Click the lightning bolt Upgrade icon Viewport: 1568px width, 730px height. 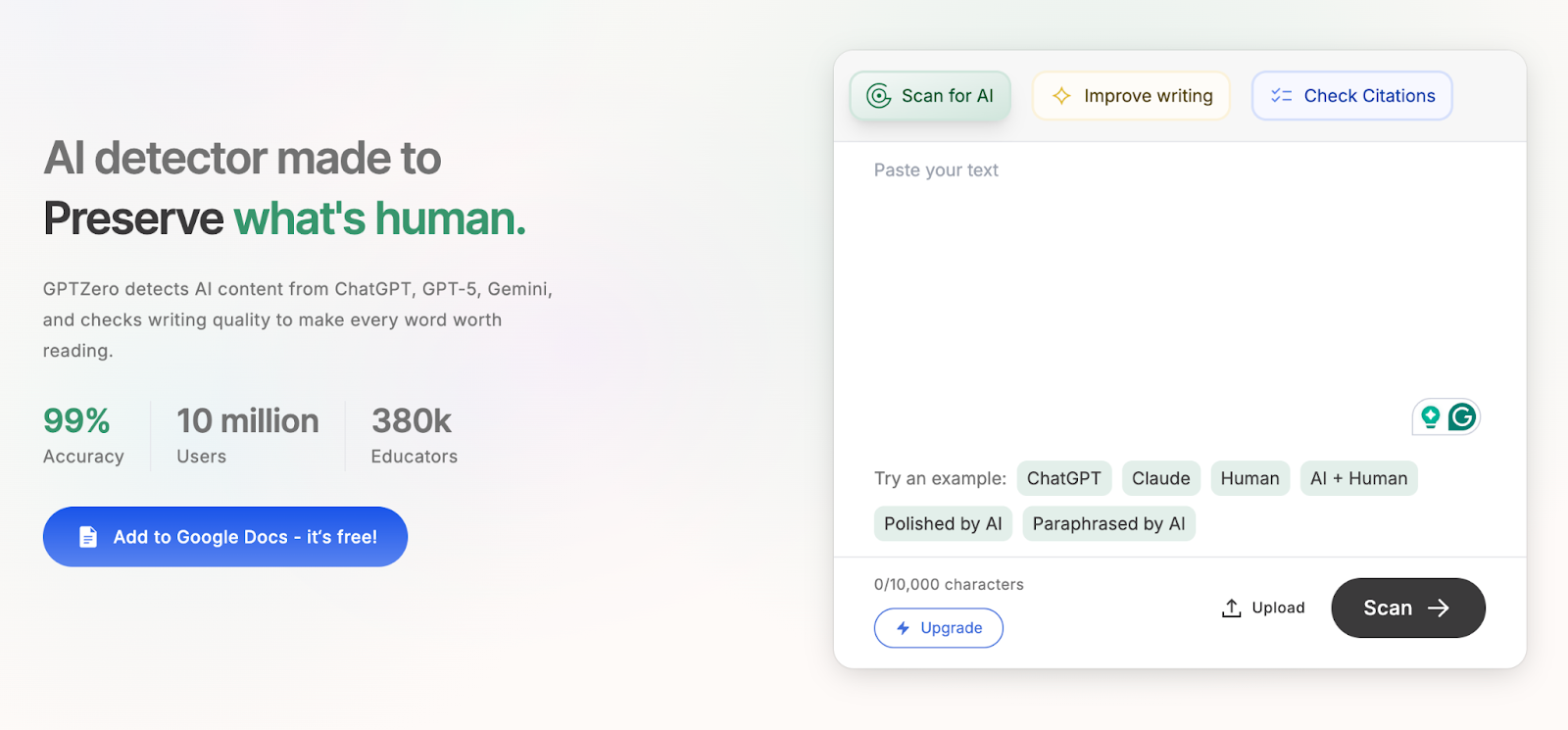coord(903,628)
